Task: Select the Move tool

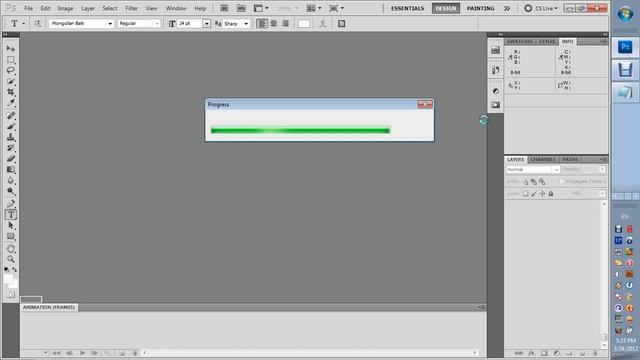Action: (11, 49)
